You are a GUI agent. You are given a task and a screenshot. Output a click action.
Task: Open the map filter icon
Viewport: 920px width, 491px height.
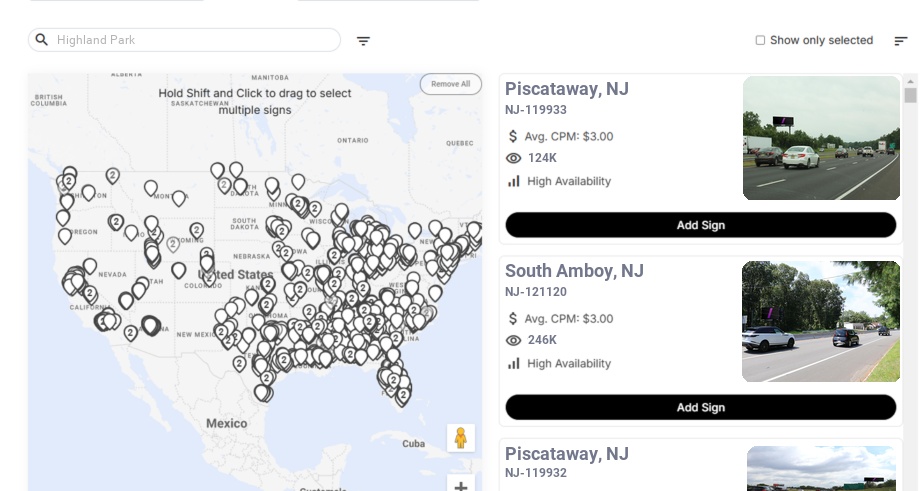364,41
